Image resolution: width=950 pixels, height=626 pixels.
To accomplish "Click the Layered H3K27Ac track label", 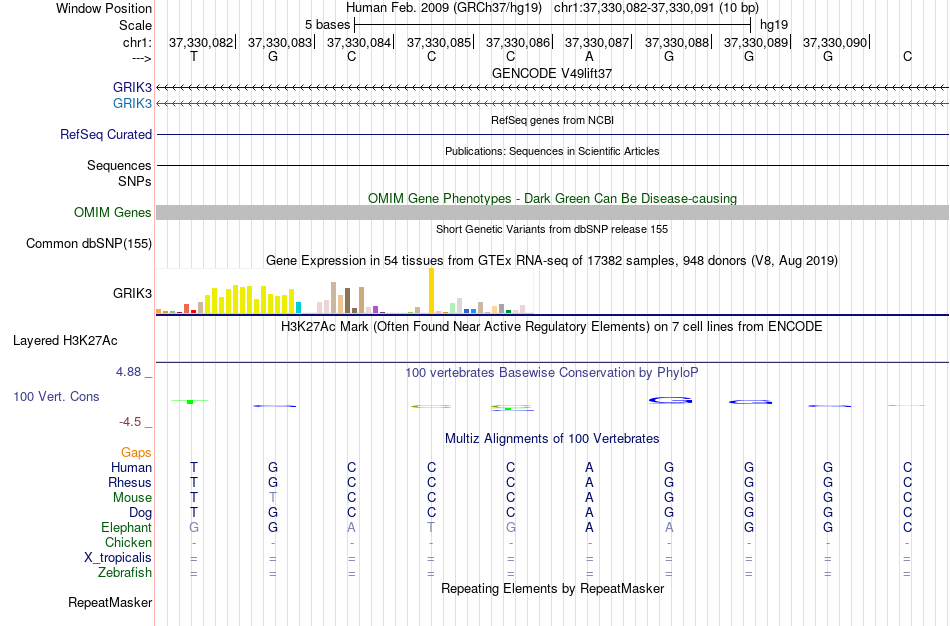I will tap(65, 341).
